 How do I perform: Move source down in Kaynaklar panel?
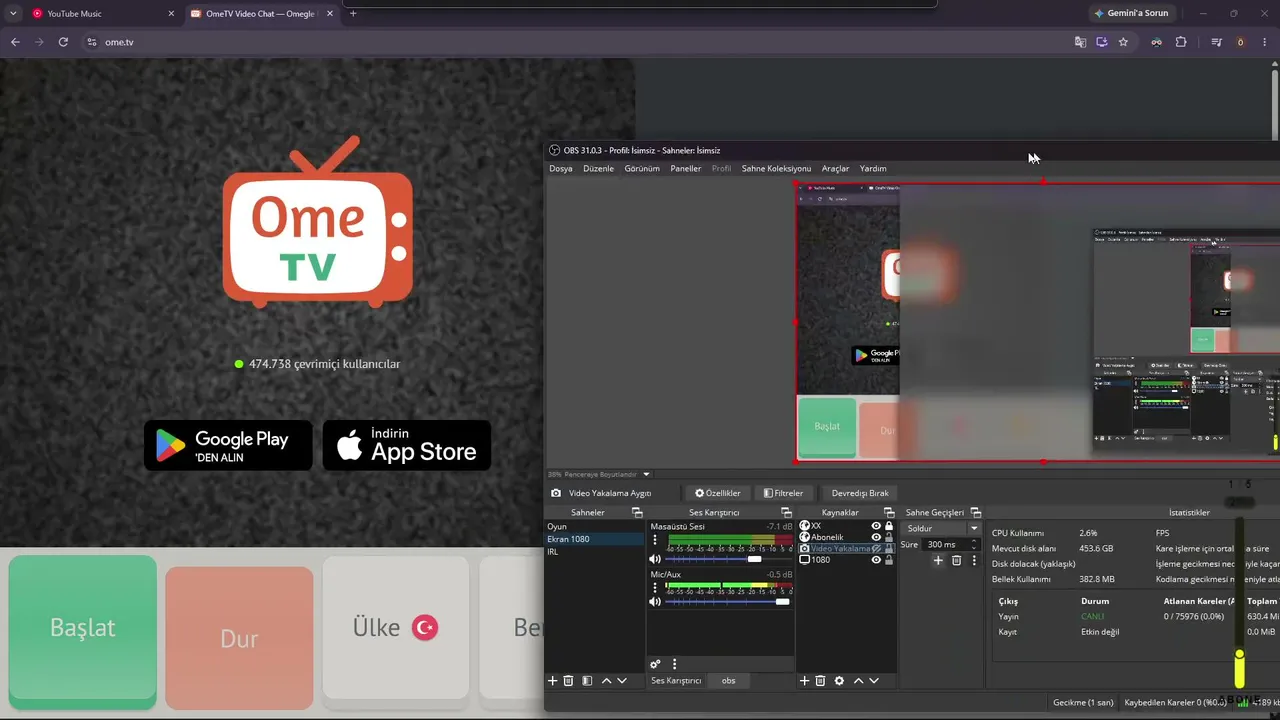[874, 681]
